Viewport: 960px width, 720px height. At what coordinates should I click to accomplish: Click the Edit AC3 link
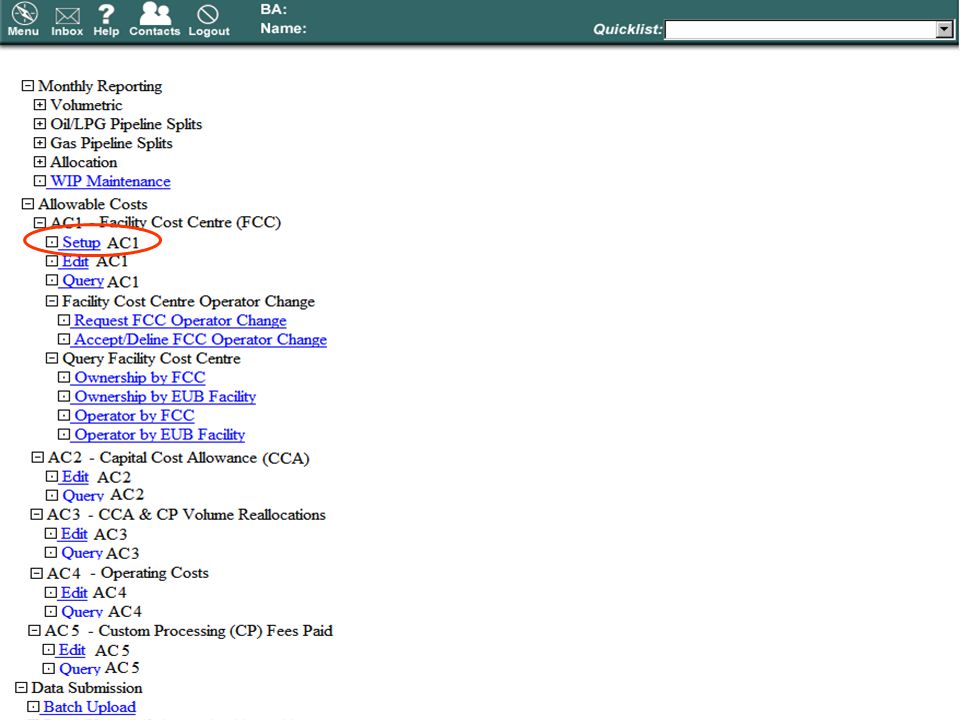pos(74,534)
